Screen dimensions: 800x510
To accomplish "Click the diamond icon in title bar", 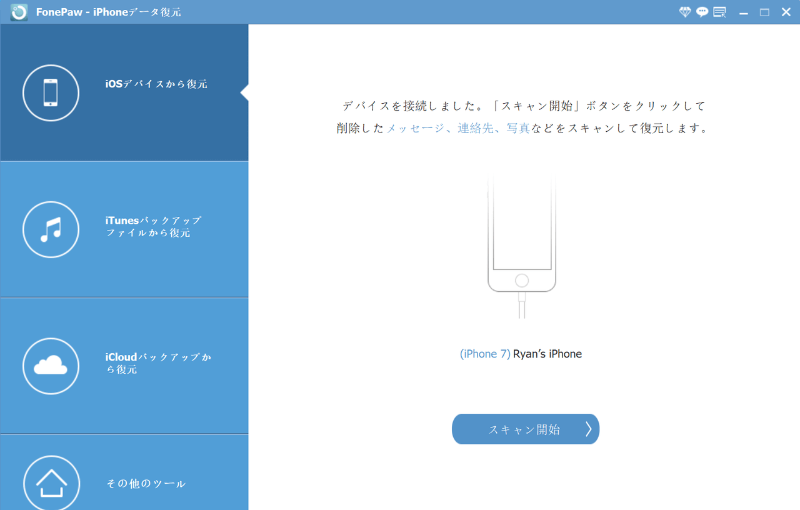I will click(x=685, y=12).
